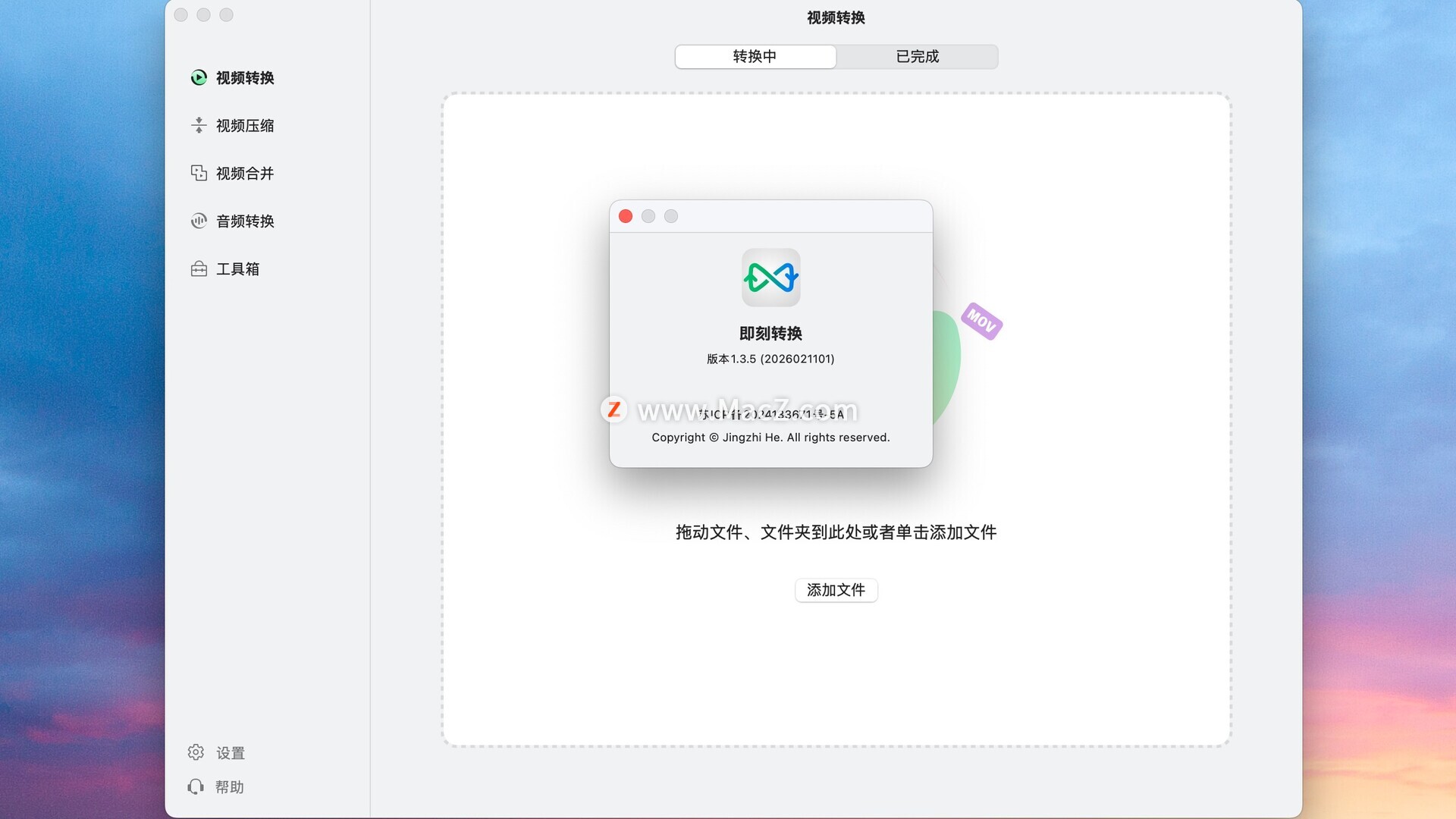The width and height of the screenshot is (1456, 819).
Task: Open the 视频合并 sidebar item
Action: tap(244, 173)
